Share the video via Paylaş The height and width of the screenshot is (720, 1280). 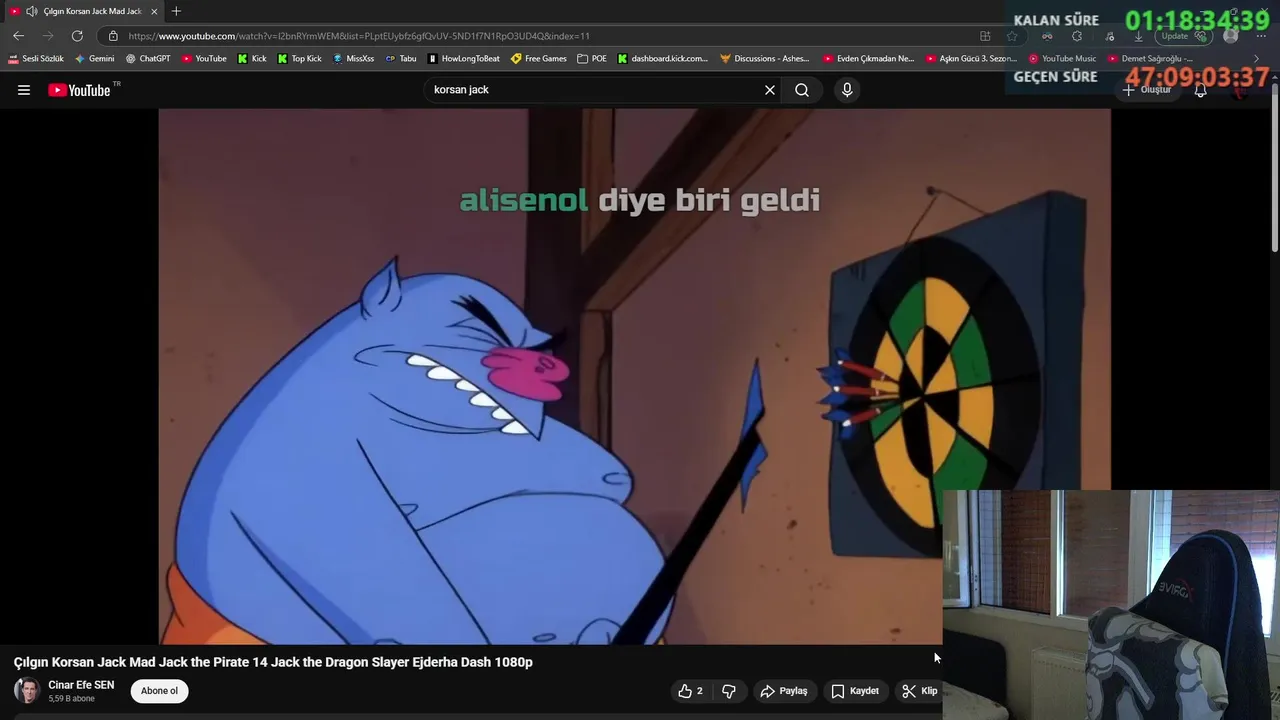pos(784,691)
